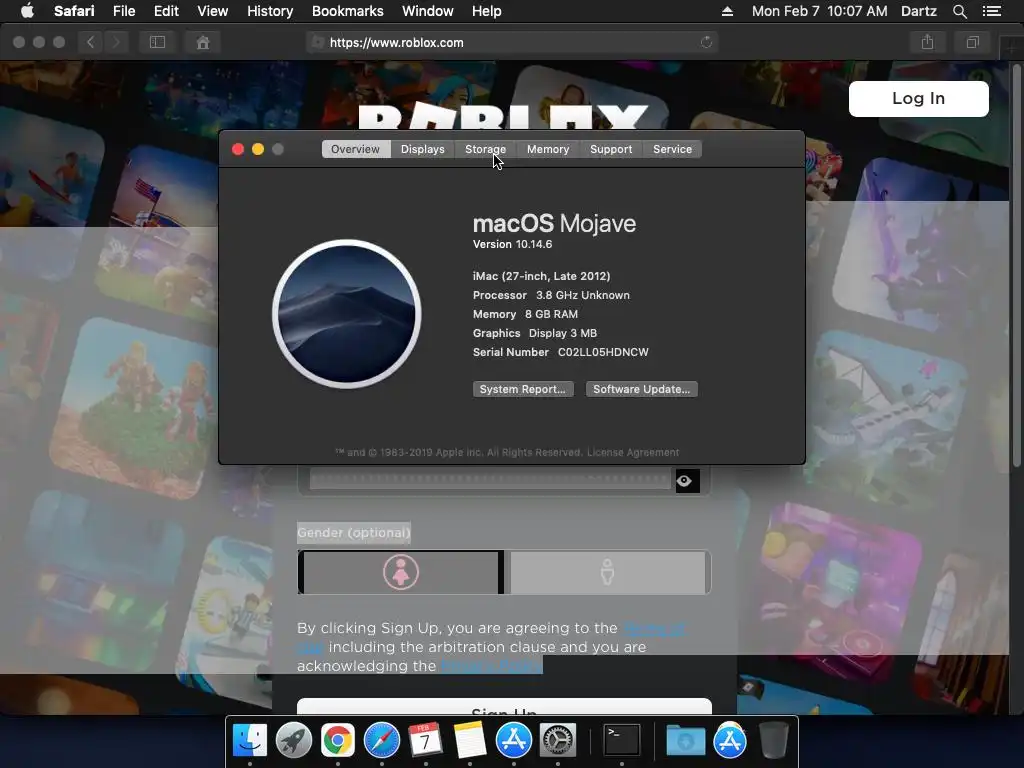Click the serial number C02LL05HDNCW

tap(603, 352)
